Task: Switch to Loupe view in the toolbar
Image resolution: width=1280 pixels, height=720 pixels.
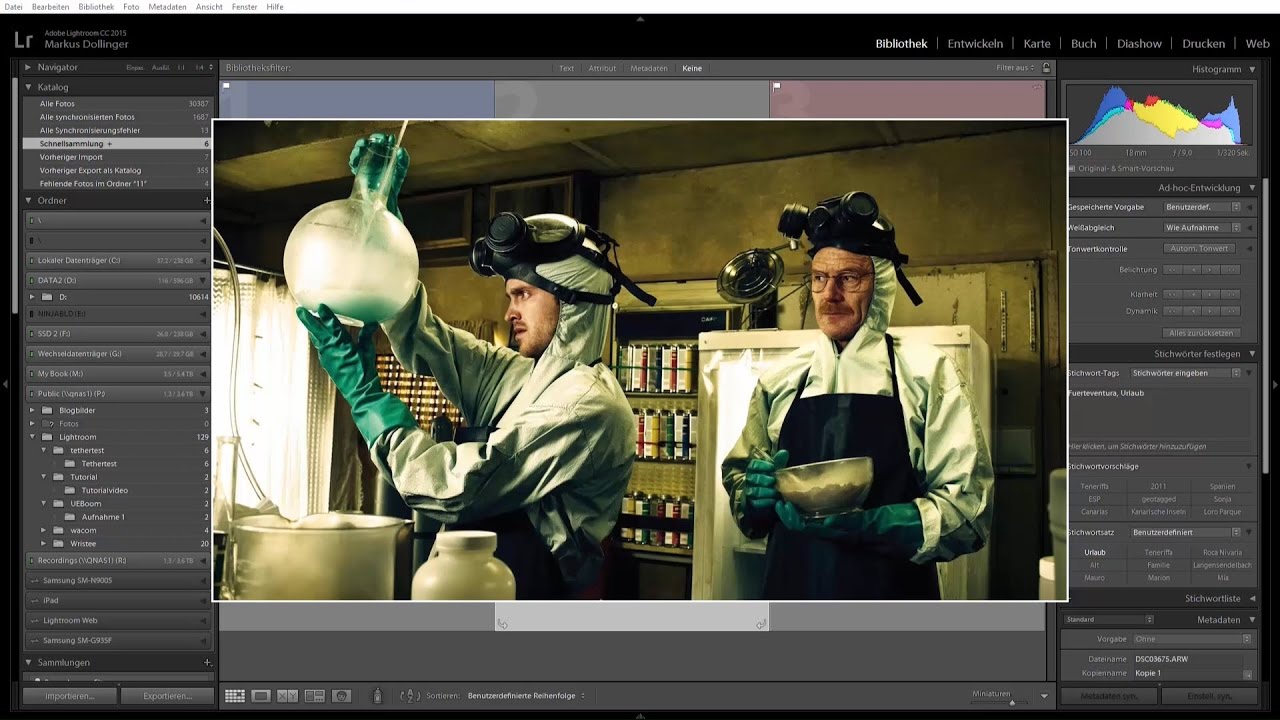Action: [261, 696]
